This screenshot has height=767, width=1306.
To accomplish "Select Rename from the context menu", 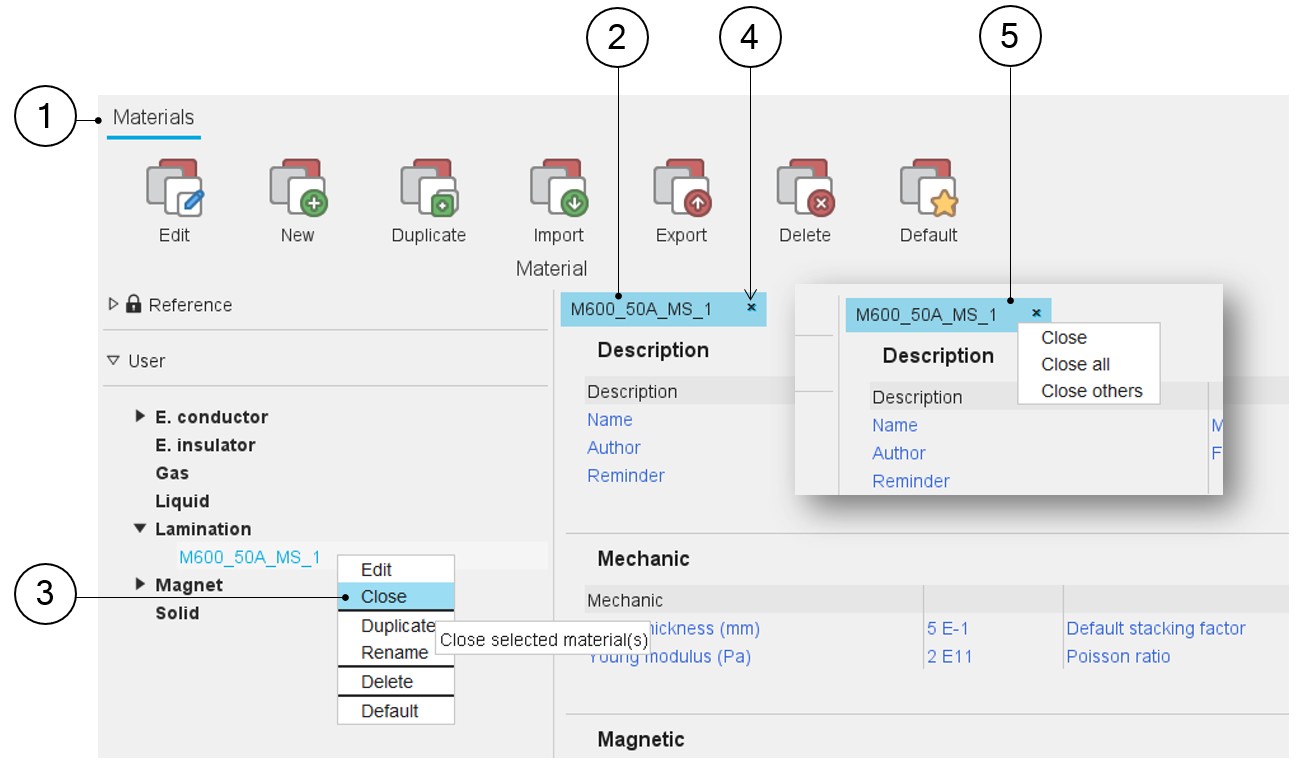I will tap(394, 653).
